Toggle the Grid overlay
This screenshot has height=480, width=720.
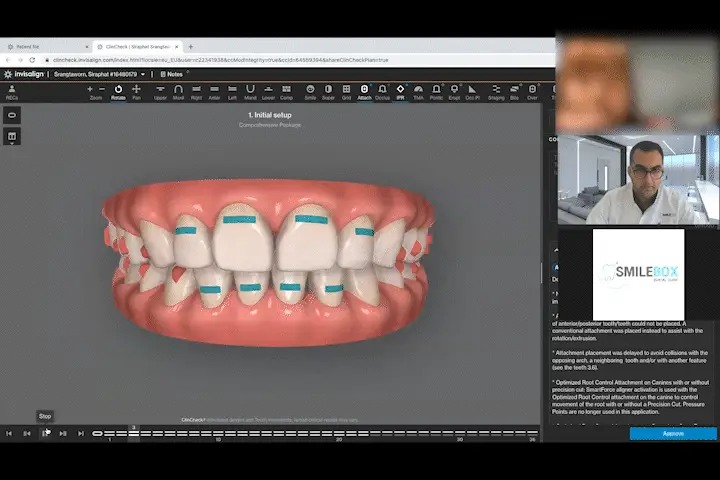pos(346,92)
